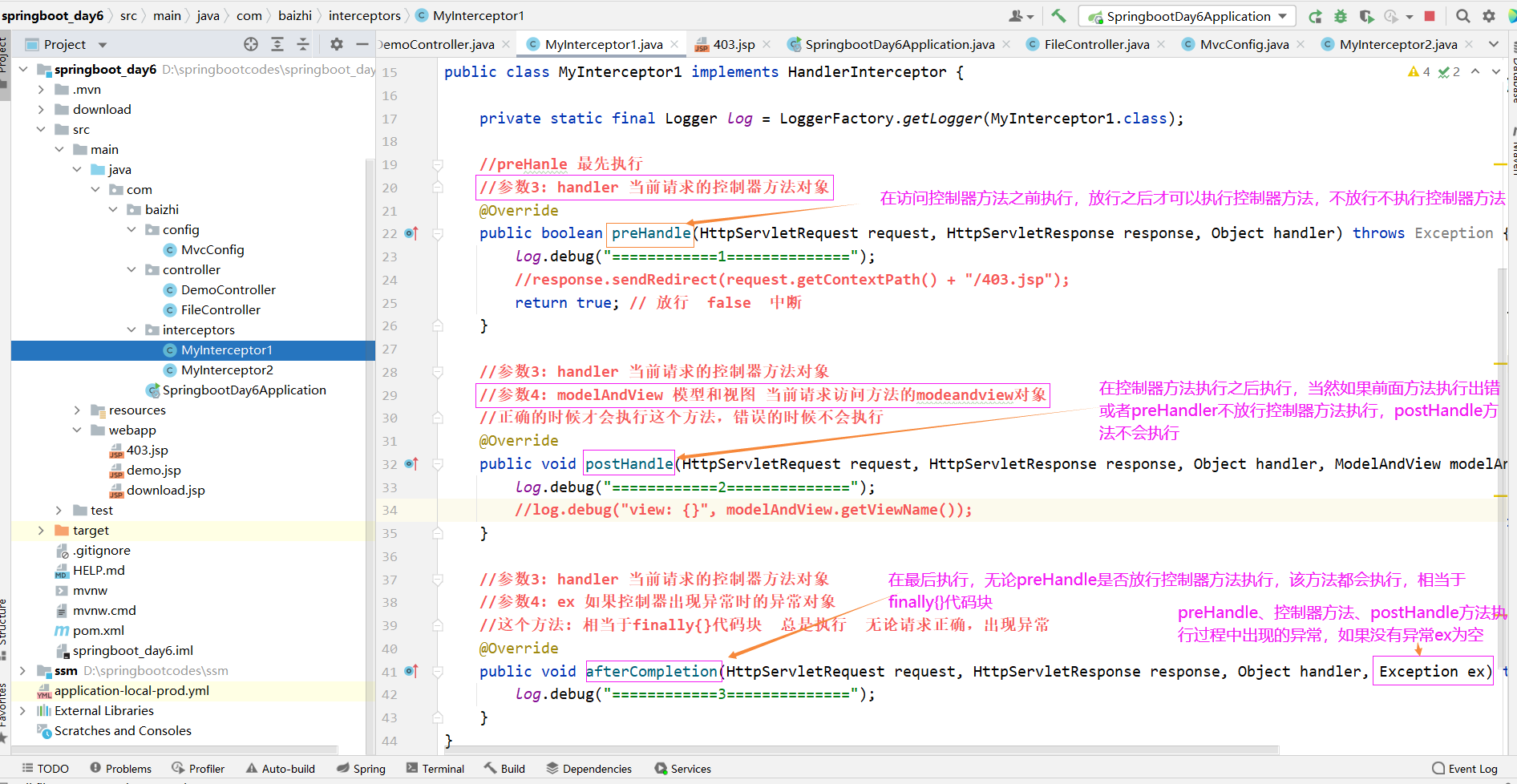Jump to next highlighted error arrow
The height and width of the screenshot is (784, 1517).
click(x=1496, y=72)
